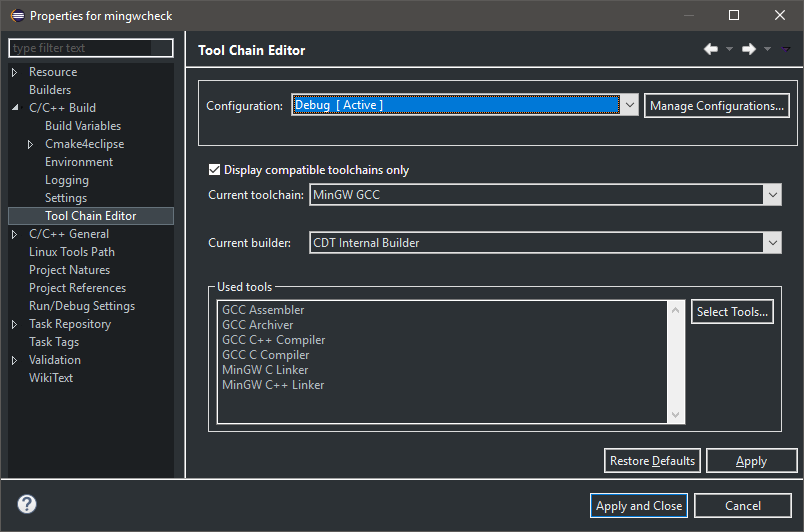Open the Configuration dropdown

tap(629, 105)
